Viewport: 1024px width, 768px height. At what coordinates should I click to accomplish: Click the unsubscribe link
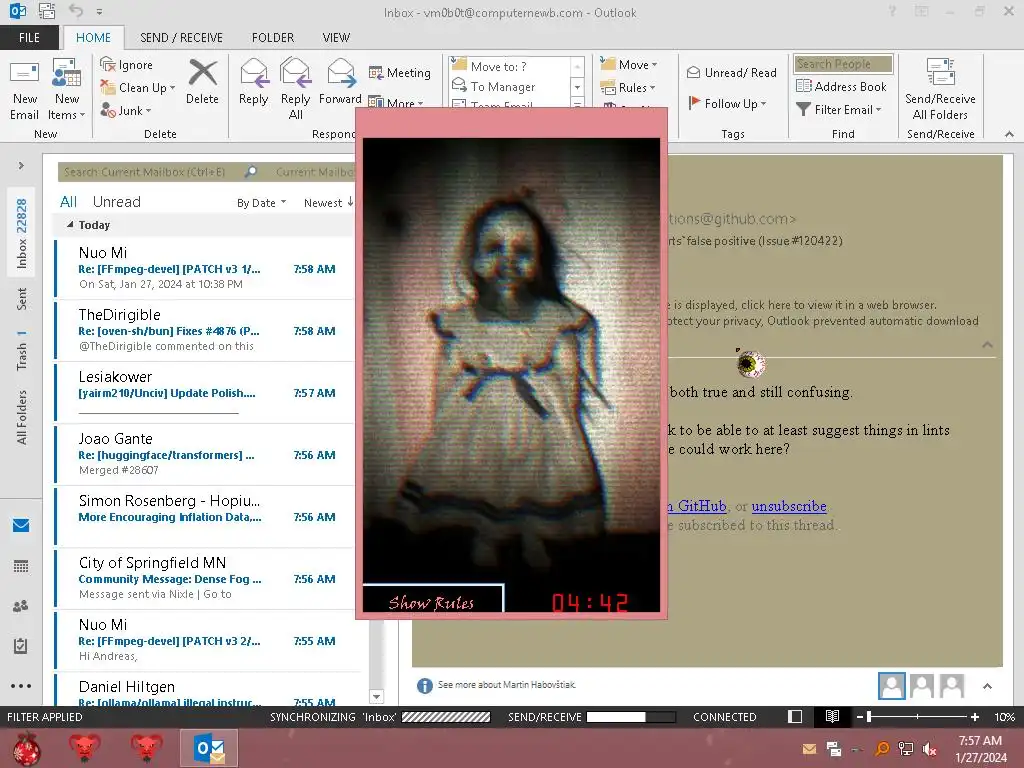[789, 506]
